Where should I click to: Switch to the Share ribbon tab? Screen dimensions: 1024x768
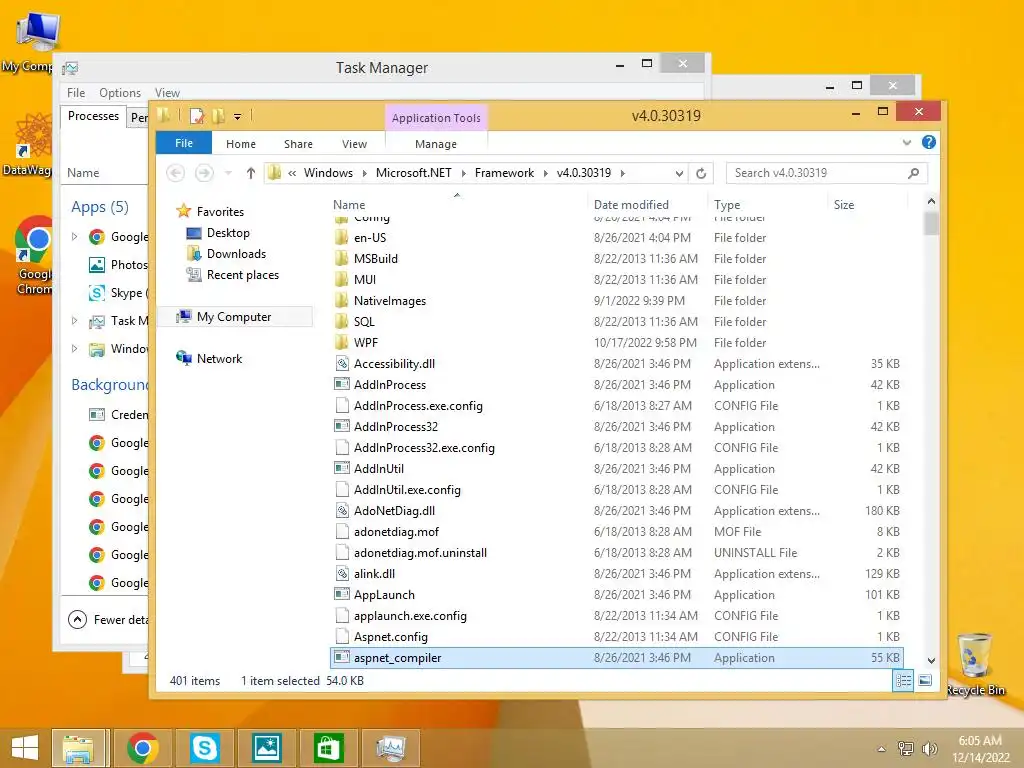(x=298, y=144)
